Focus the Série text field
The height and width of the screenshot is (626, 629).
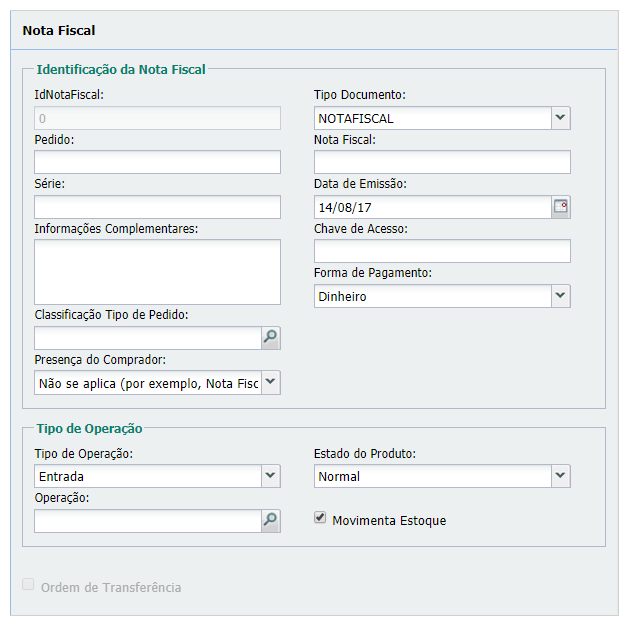(157, 207)
